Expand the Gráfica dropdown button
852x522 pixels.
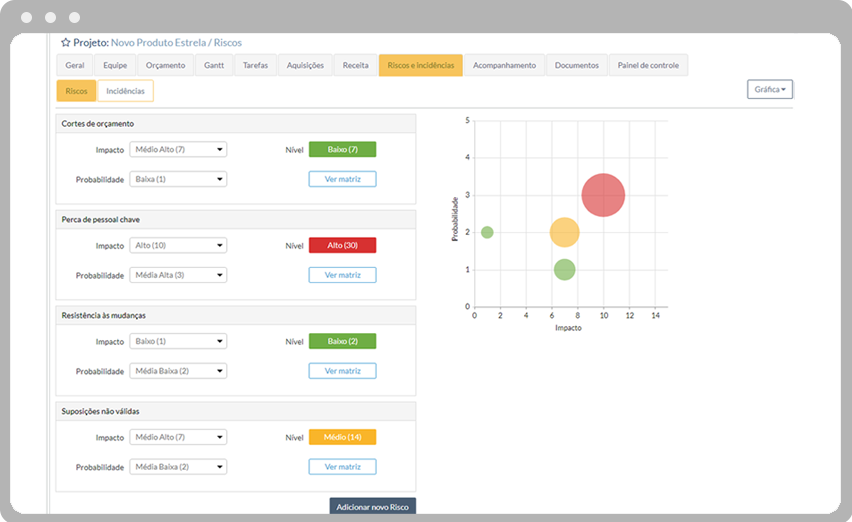point(769,89)
